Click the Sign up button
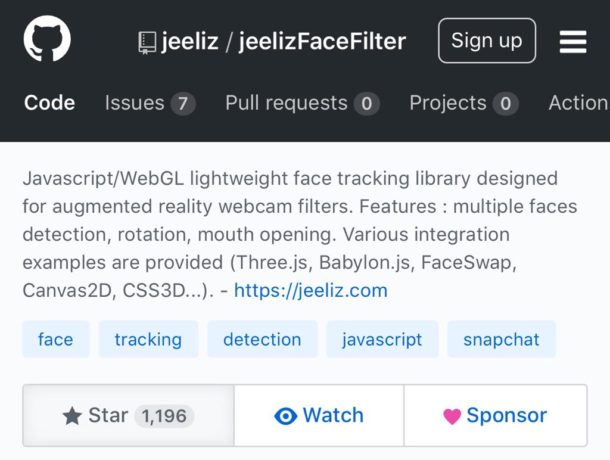Screen dimensions: 610x460 tap(487, 40)
